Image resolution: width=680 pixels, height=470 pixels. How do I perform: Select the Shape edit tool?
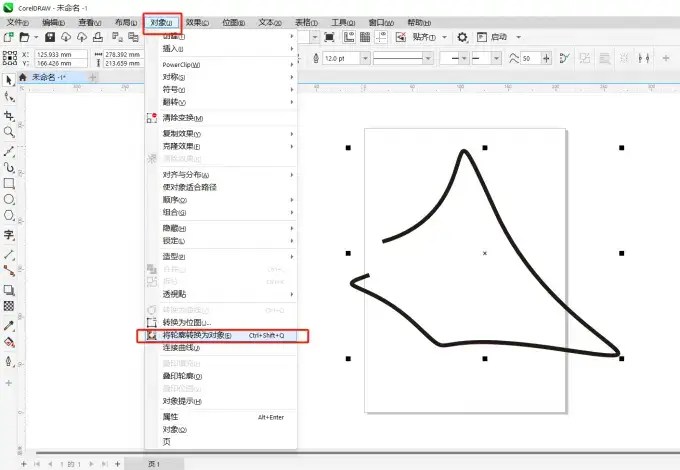click(9, 97)
